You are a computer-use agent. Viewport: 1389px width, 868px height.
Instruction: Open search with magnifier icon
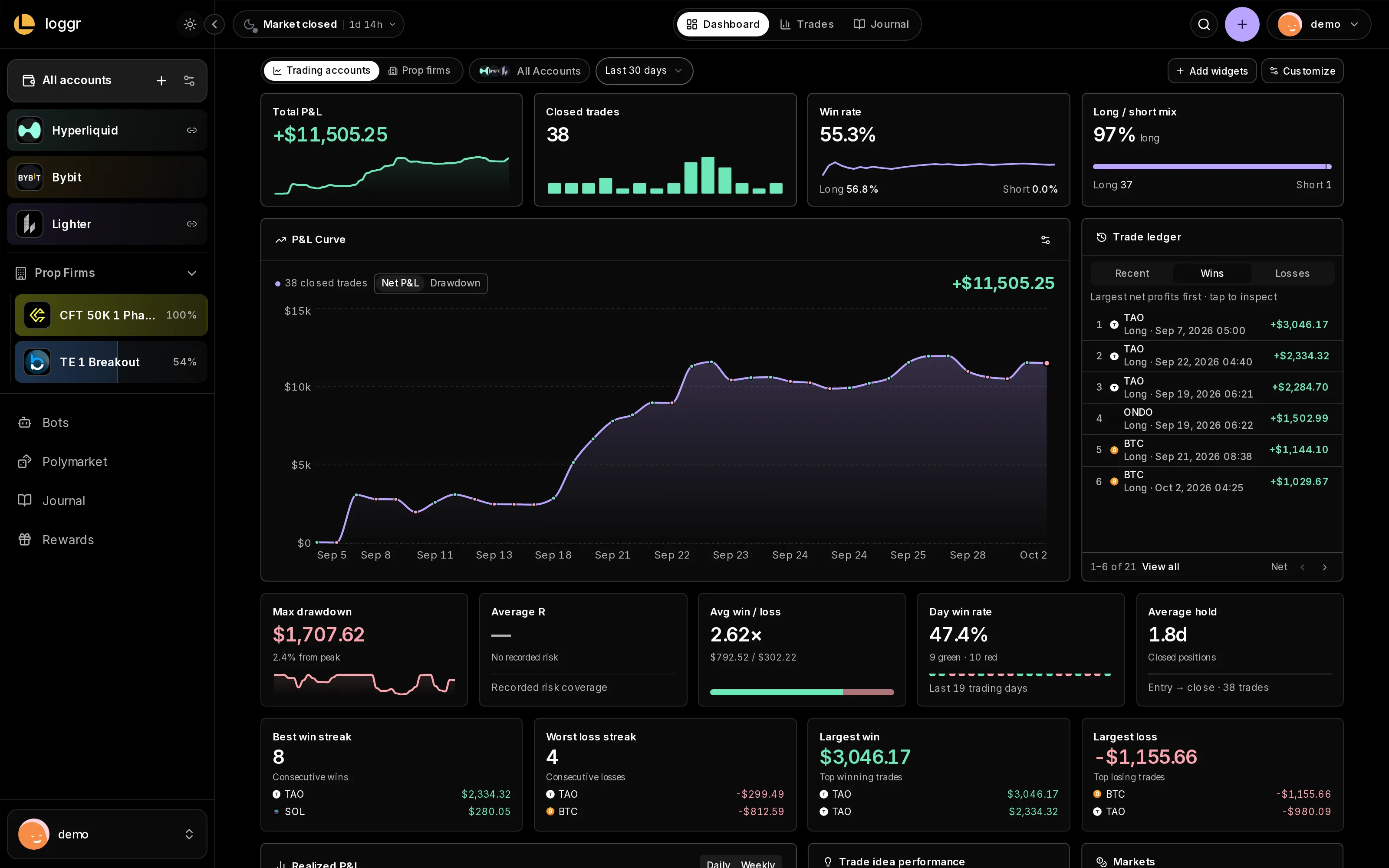coord(1204,24)
